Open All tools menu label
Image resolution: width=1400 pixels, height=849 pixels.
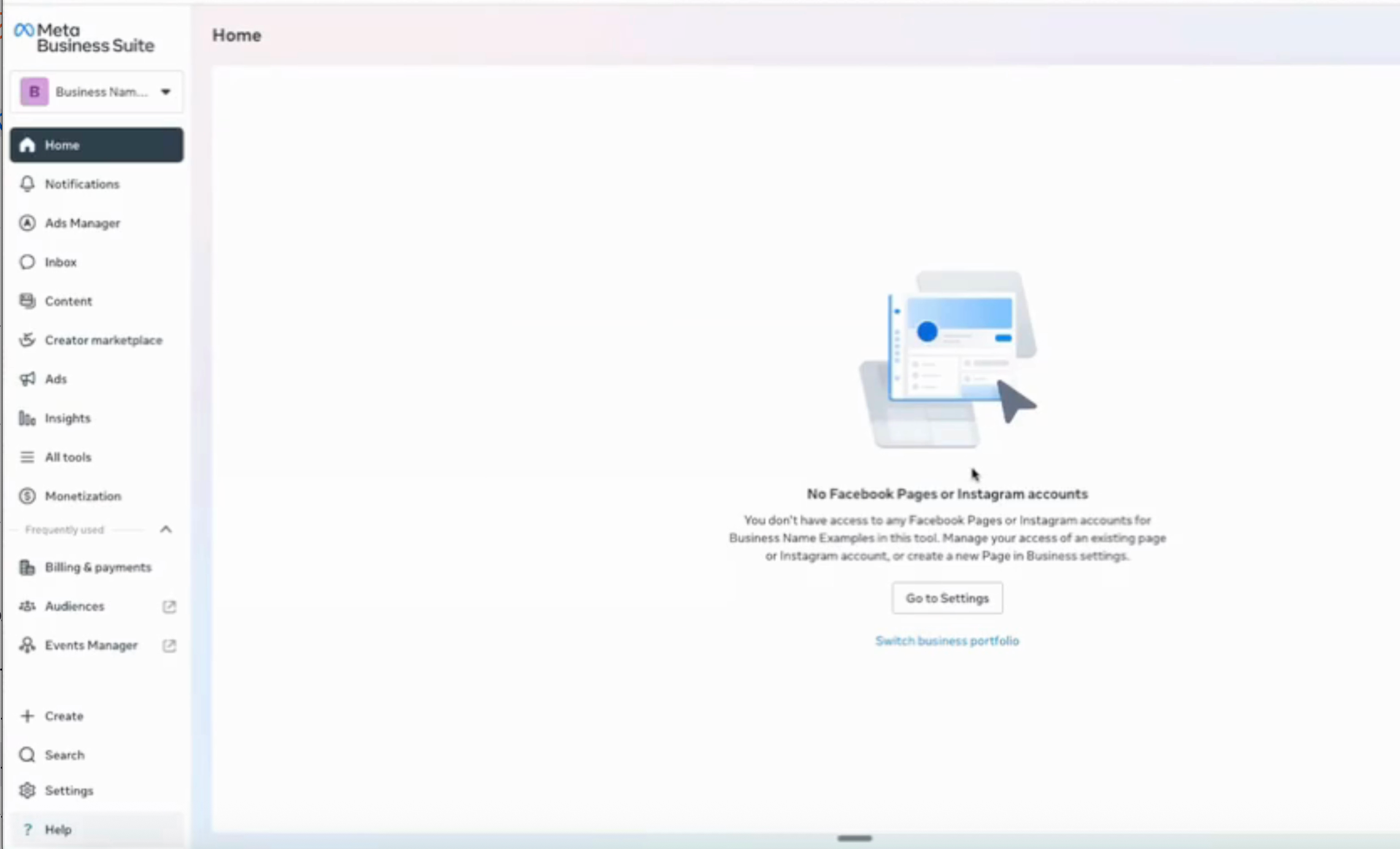(x=68, y=457)
